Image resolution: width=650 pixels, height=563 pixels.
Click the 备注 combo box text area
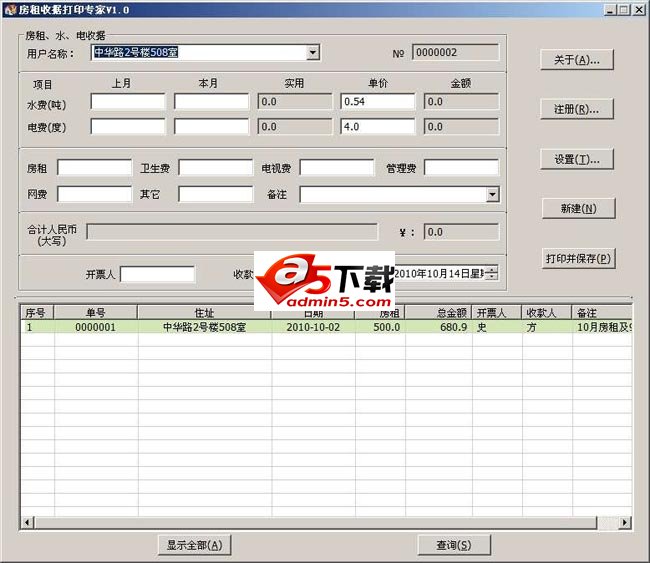coord(393,194)
